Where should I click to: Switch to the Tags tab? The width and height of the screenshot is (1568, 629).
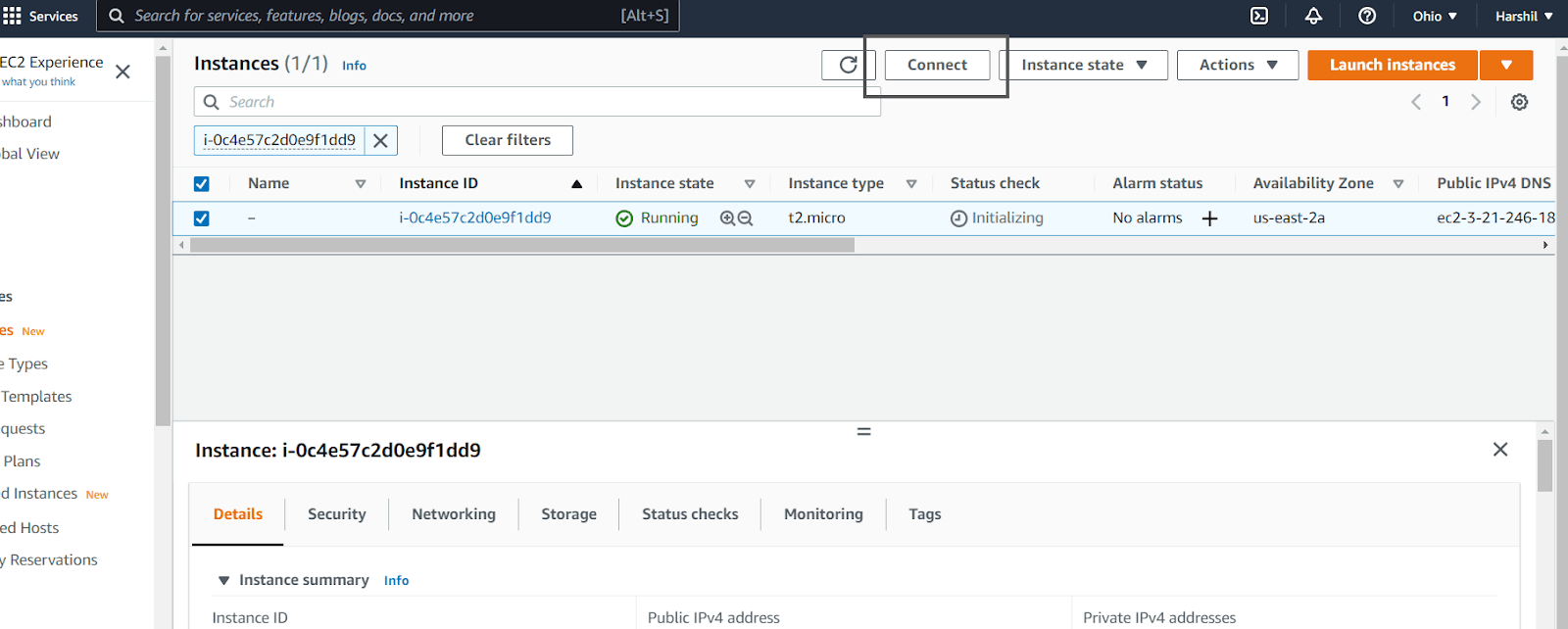pos(925,514)
